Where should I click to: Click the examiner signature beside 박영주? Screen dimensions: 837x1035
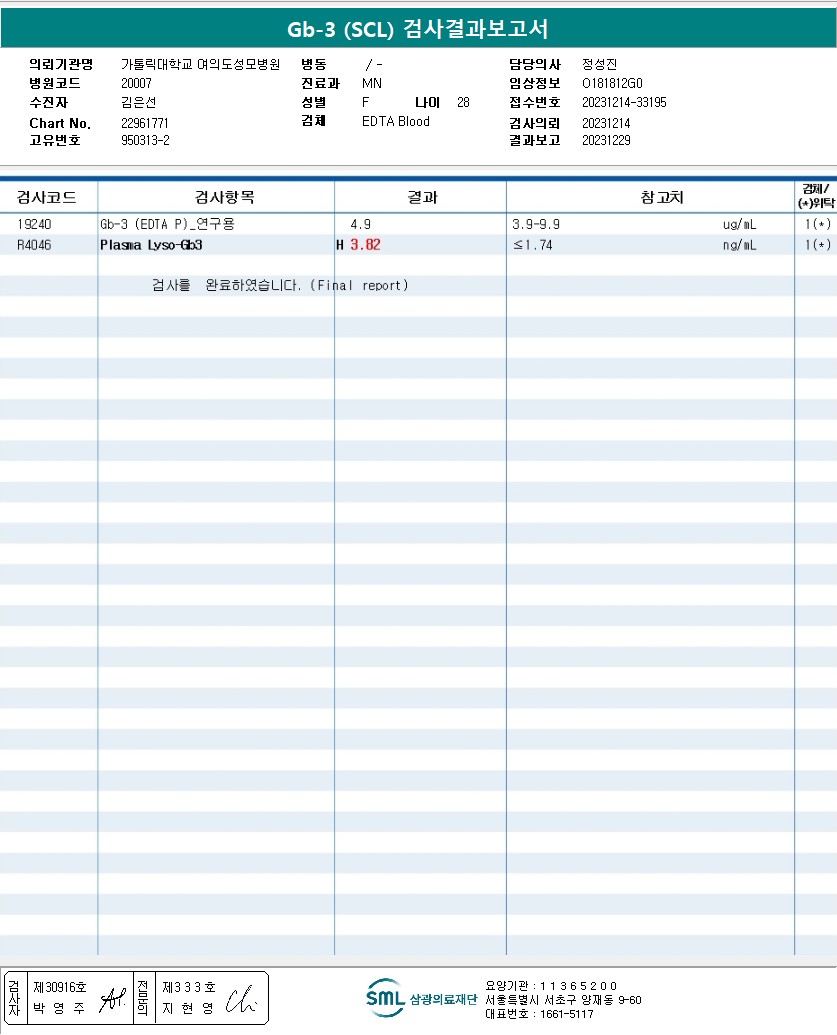pyautogui.click(x=113, y=999)
